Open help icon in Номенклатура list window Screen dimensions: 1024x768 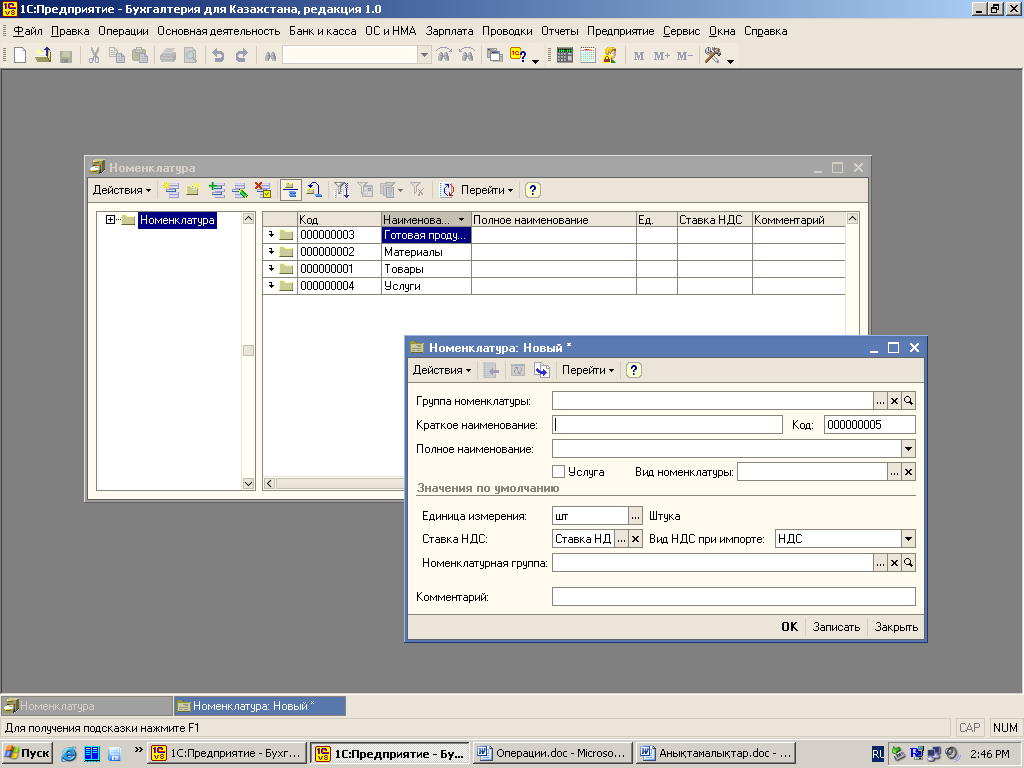click(532, 190)
